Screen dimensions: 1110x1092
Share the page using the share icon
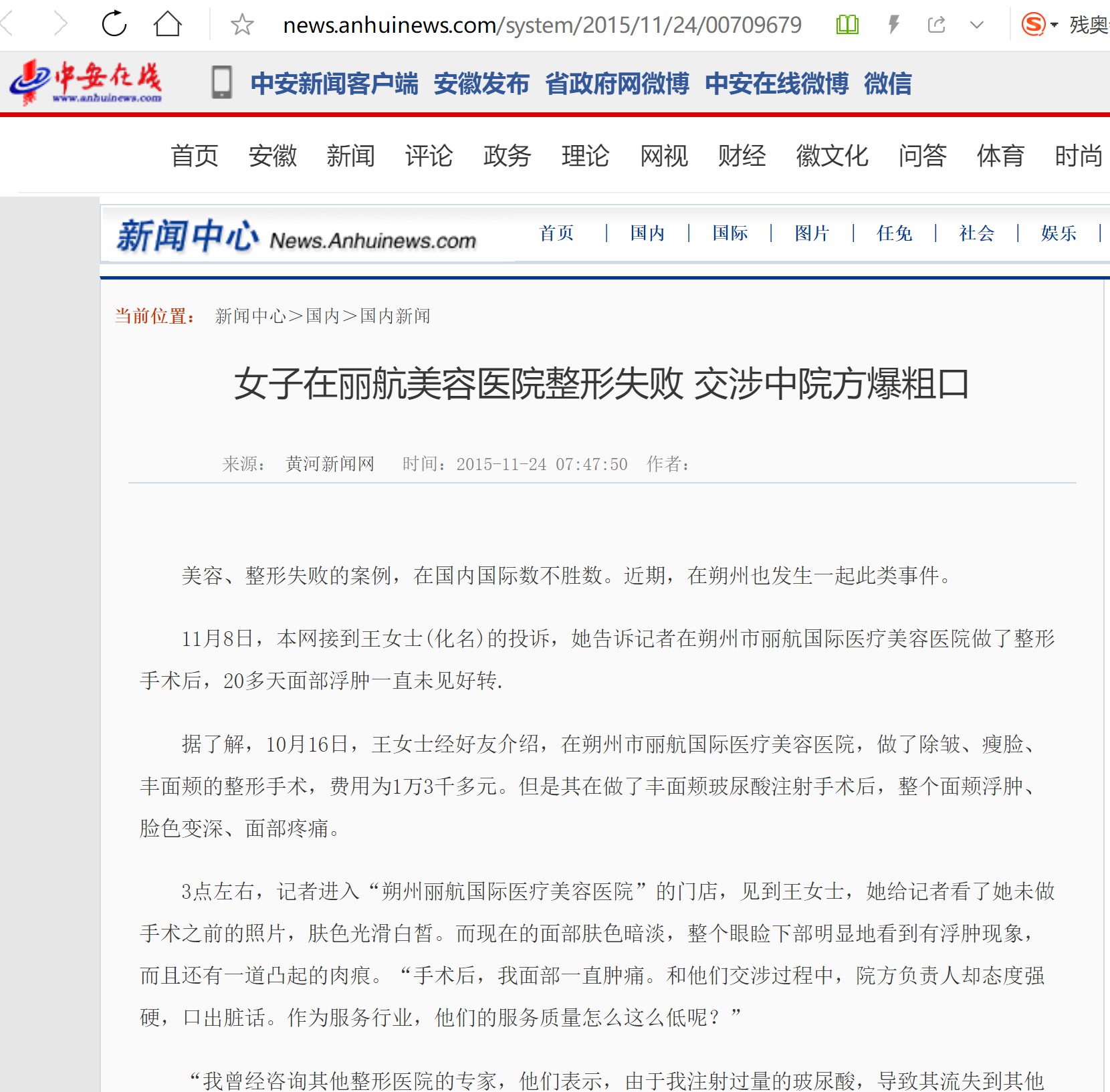(x=937, y=25)
